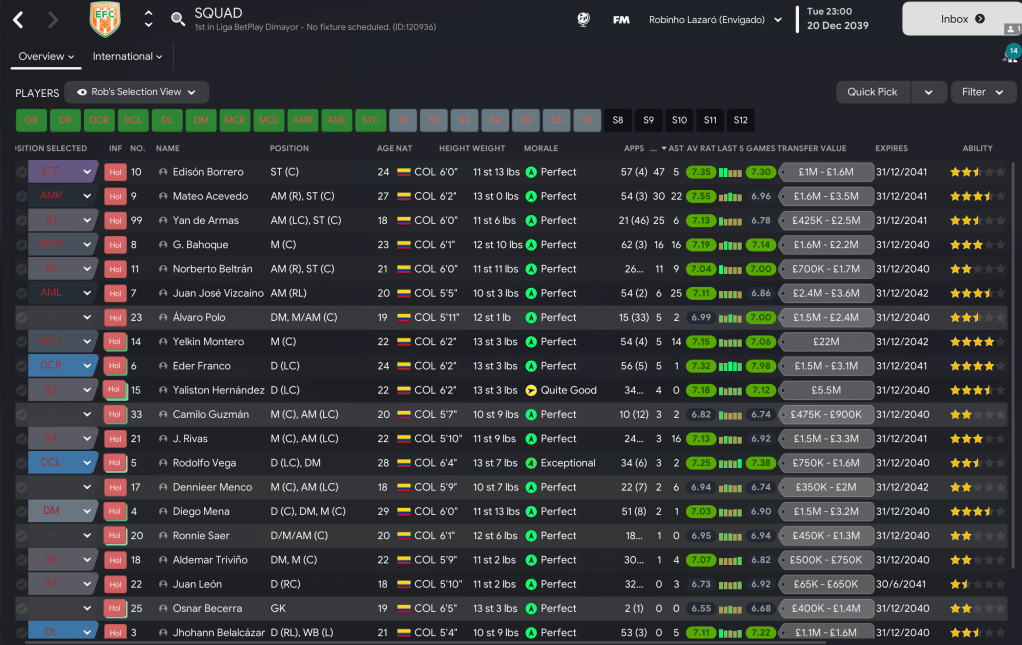Click the notification icon with 14 badge
Image resolution: width=1022 pixels, height=645 pixels.
click(x=1010, y=54)
